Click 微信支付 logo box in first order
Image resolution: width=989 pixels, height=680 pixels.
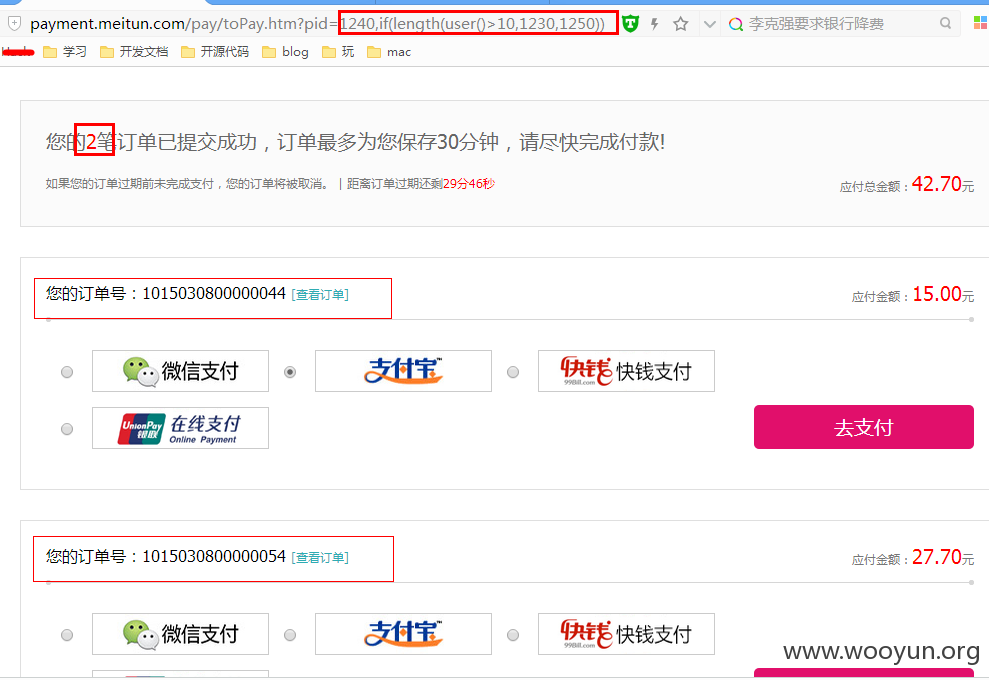pyautogui.click(x=180, y=371)
